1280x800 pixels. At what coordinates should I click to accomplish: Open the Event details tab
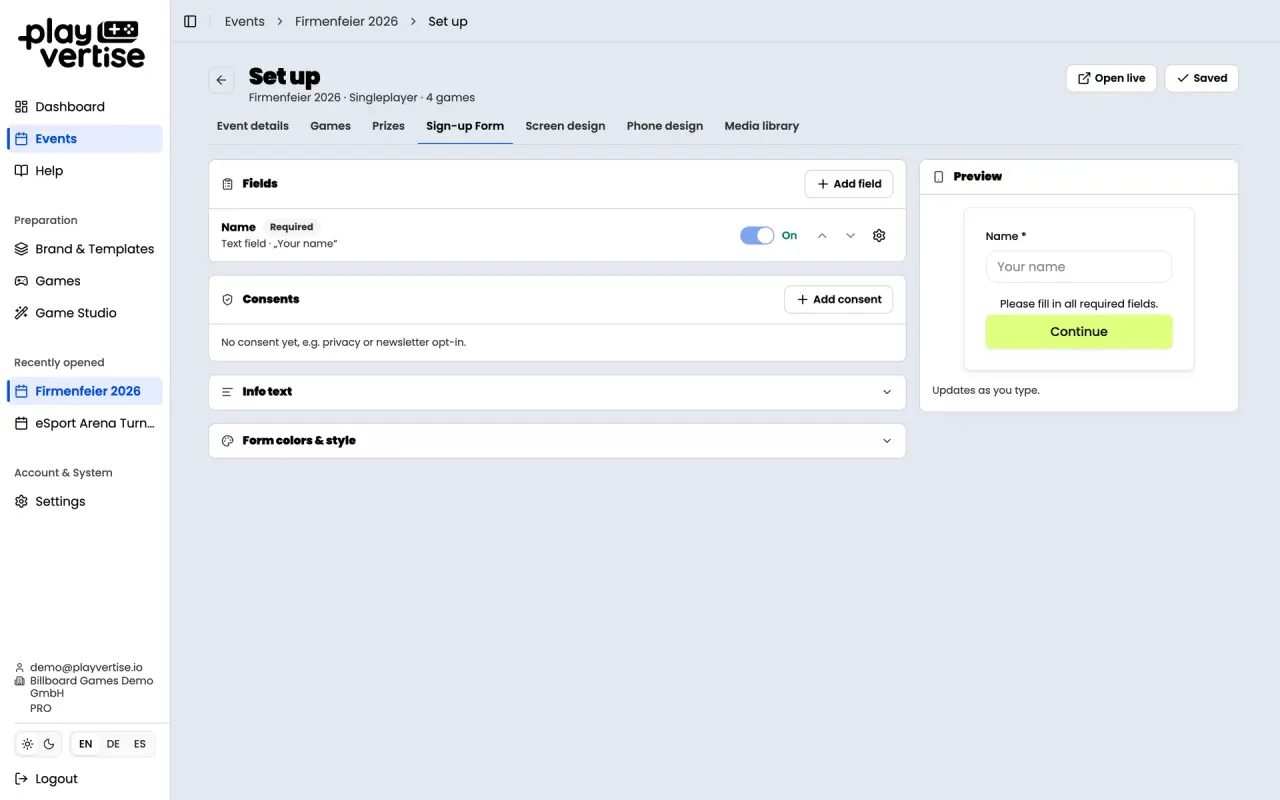pos(253,126)
